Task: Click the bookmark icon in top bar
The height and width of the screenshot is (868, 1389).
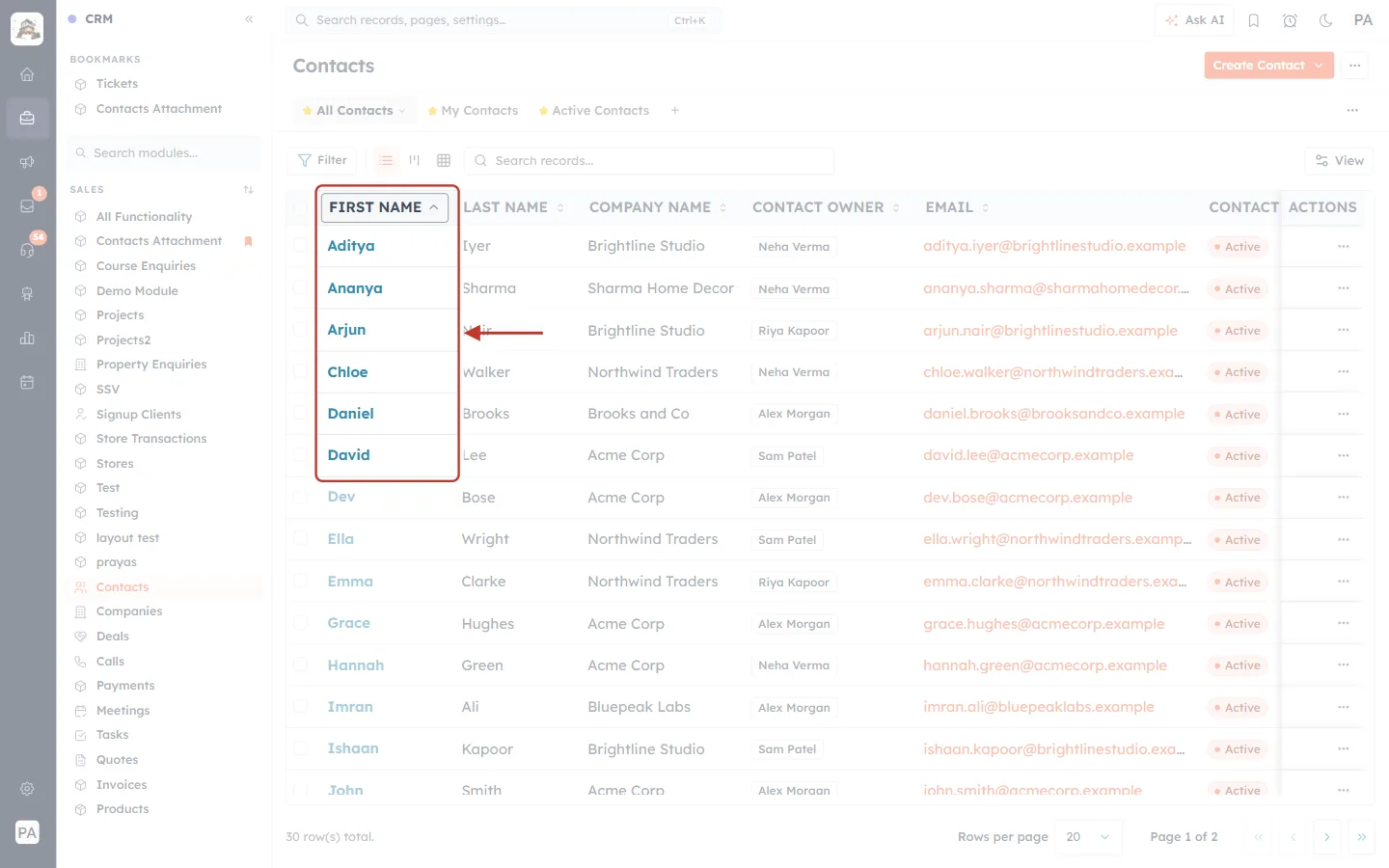Action: (1254, 20)
